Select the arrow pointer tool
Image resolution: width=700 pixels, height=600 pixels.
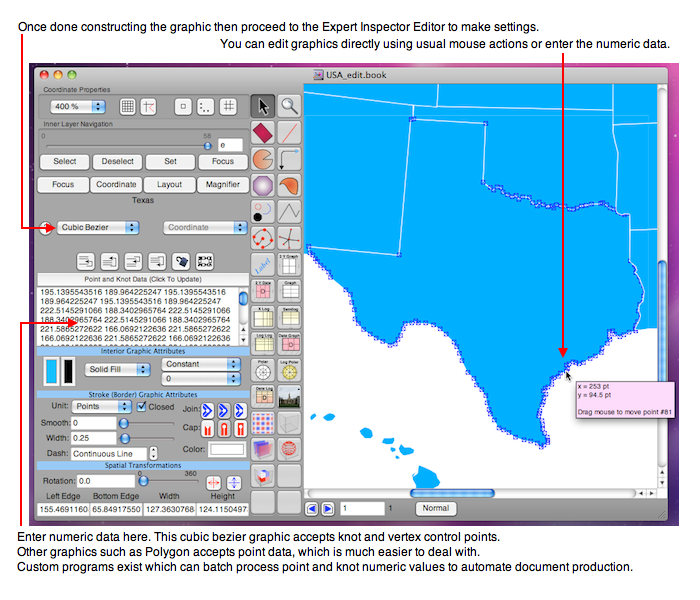pyautogui.click(x=262, y=105)
